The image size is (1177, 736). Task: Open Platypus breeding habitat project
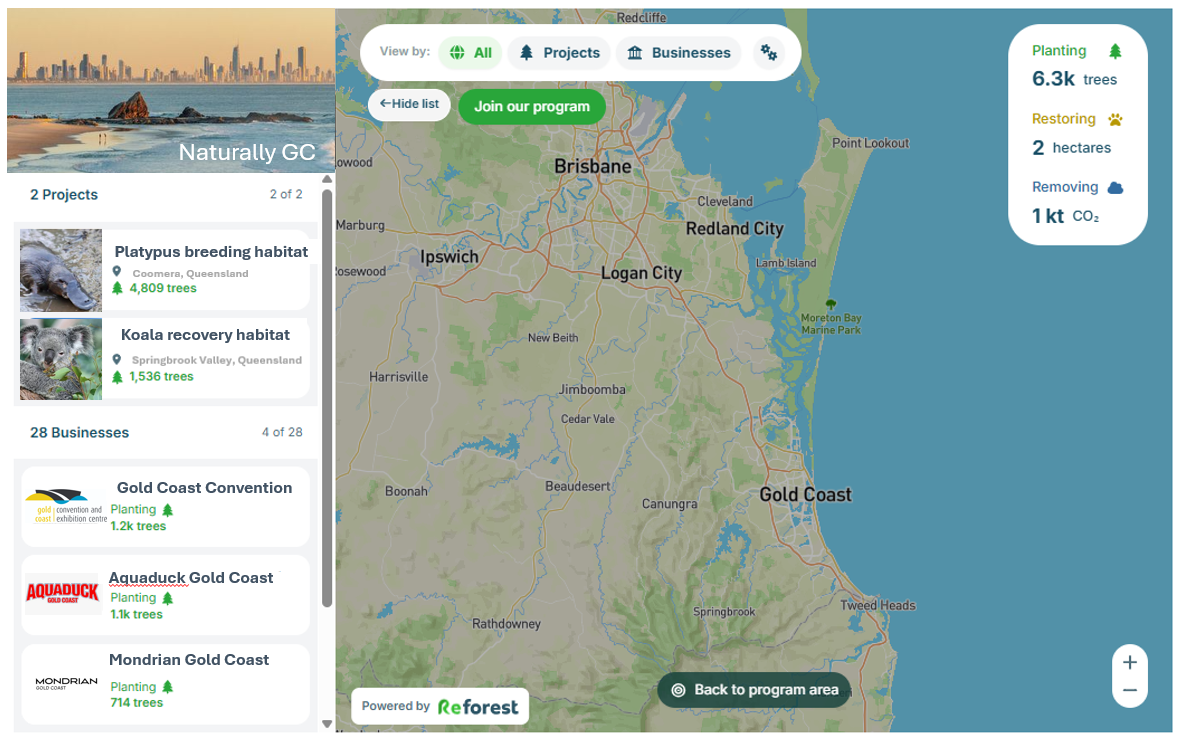[164, 270]
